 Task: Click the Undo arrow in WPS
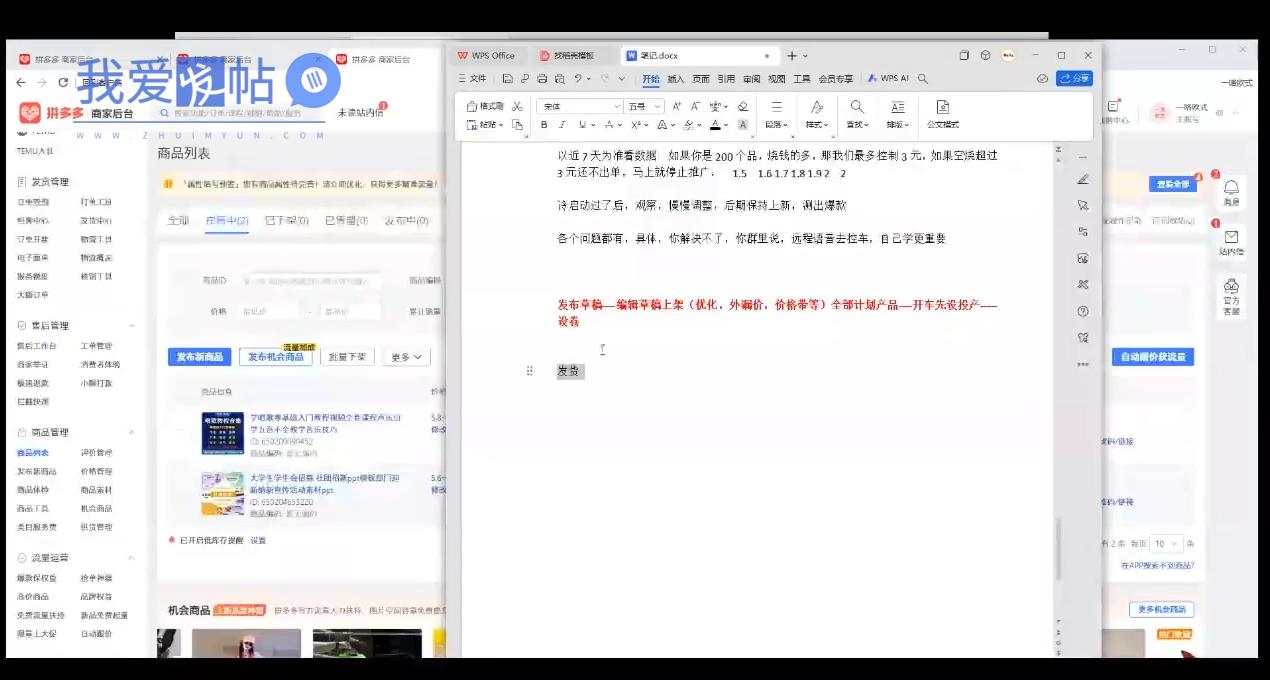pyautogui.click(x=577, y=78)
